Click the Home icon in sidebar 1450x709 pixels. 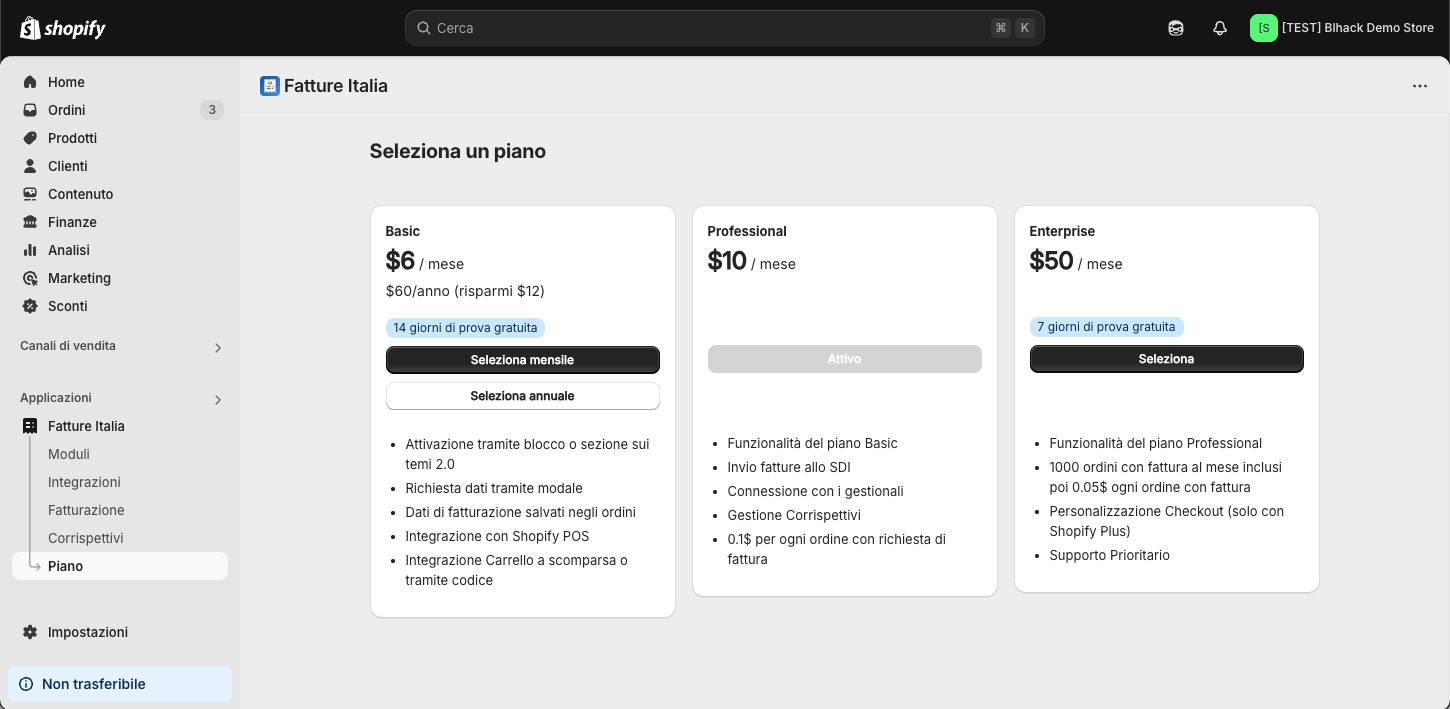[30, 82]
